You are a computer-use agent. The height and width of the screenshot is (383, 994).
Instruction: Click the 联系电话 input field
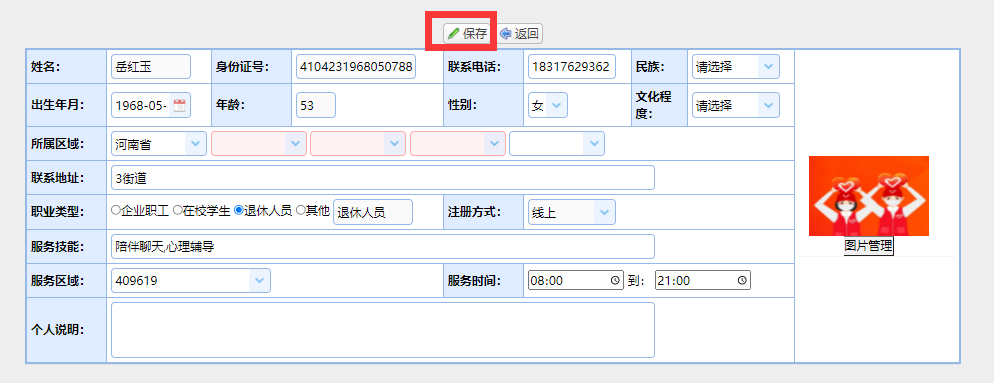[572, 67]
